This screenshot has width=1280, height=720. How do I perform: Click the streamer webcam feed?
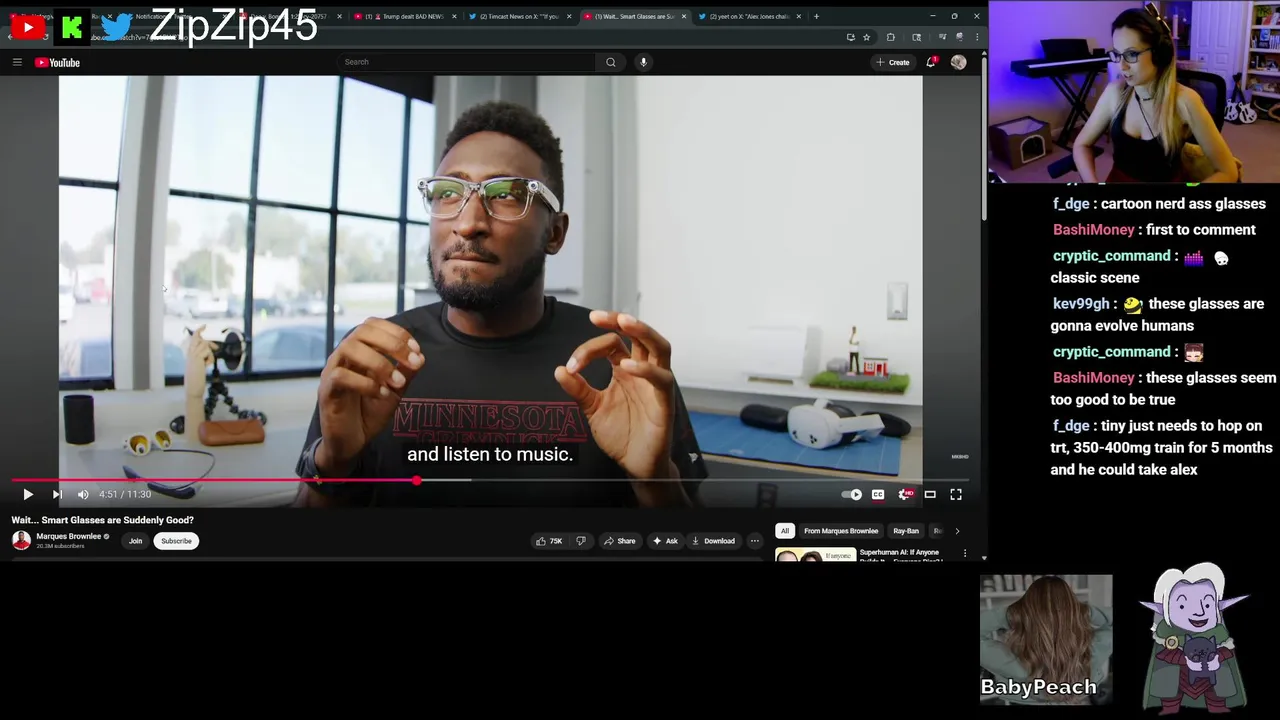click(x=1134, y=92)
